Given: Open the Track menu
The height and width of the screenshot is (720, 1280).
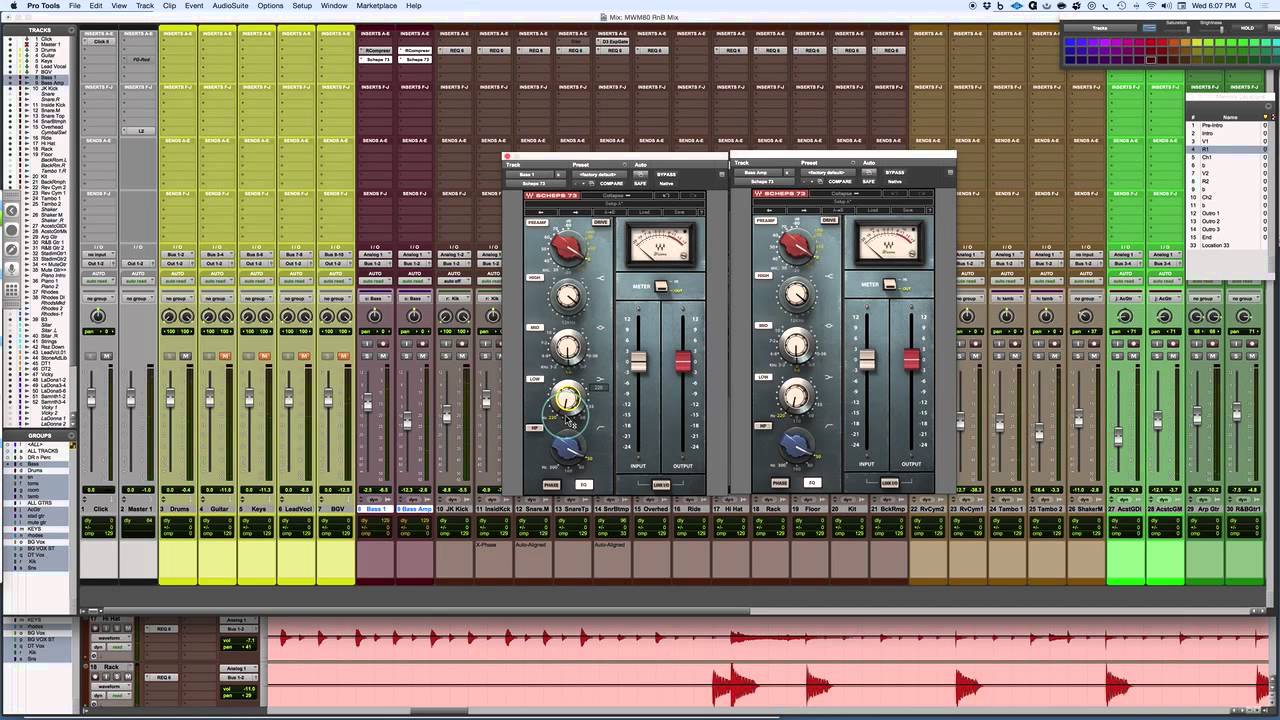Looking at the screenshot, I should click(x=144, y=6).
